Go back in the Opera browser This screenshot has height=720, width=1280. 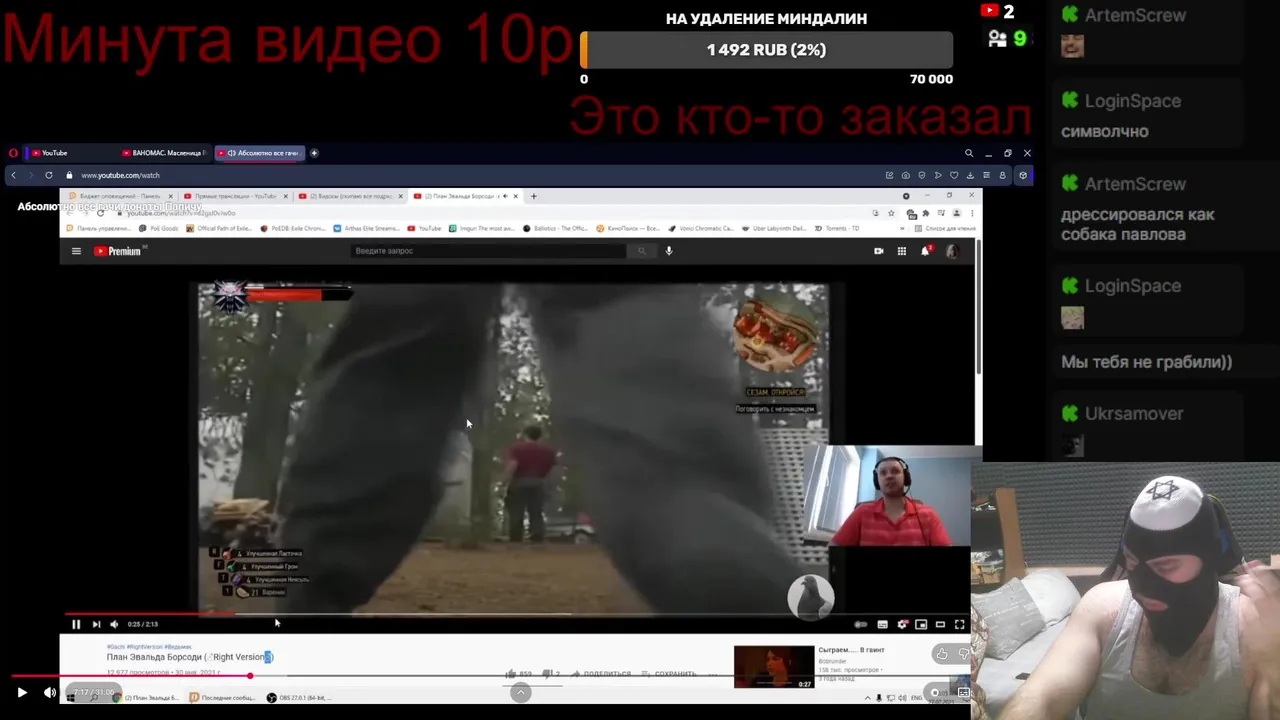(13, 175)
